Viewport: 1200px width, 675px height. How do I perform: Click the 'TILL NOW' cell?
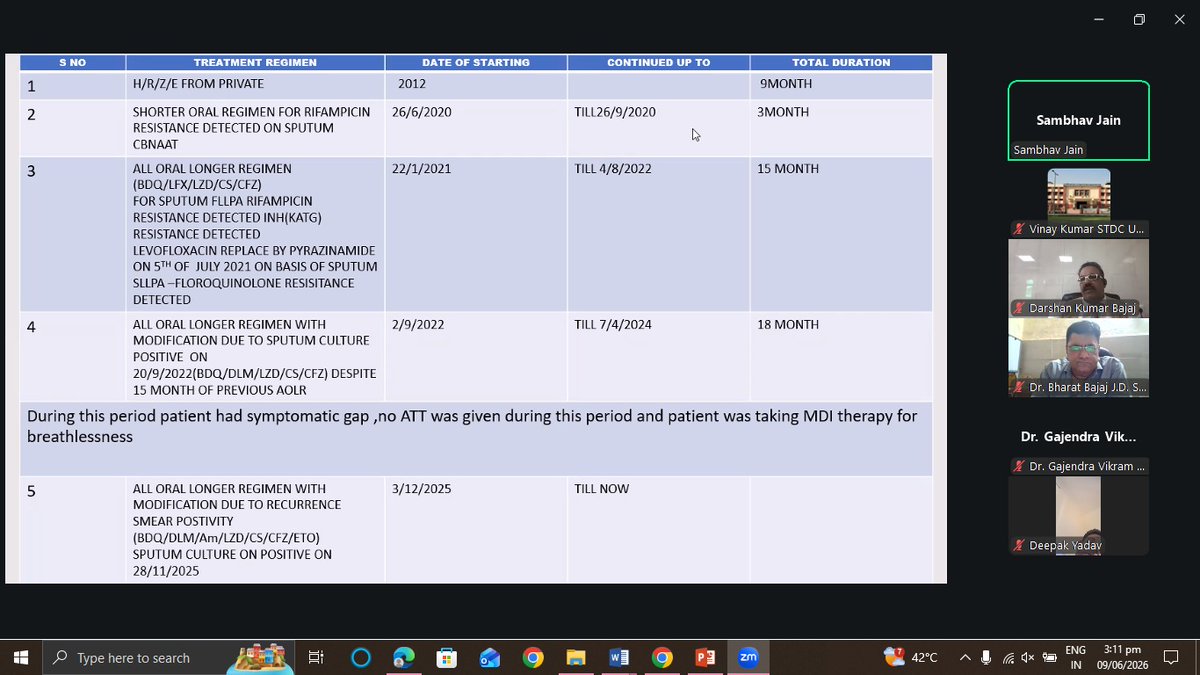point(658,529)
